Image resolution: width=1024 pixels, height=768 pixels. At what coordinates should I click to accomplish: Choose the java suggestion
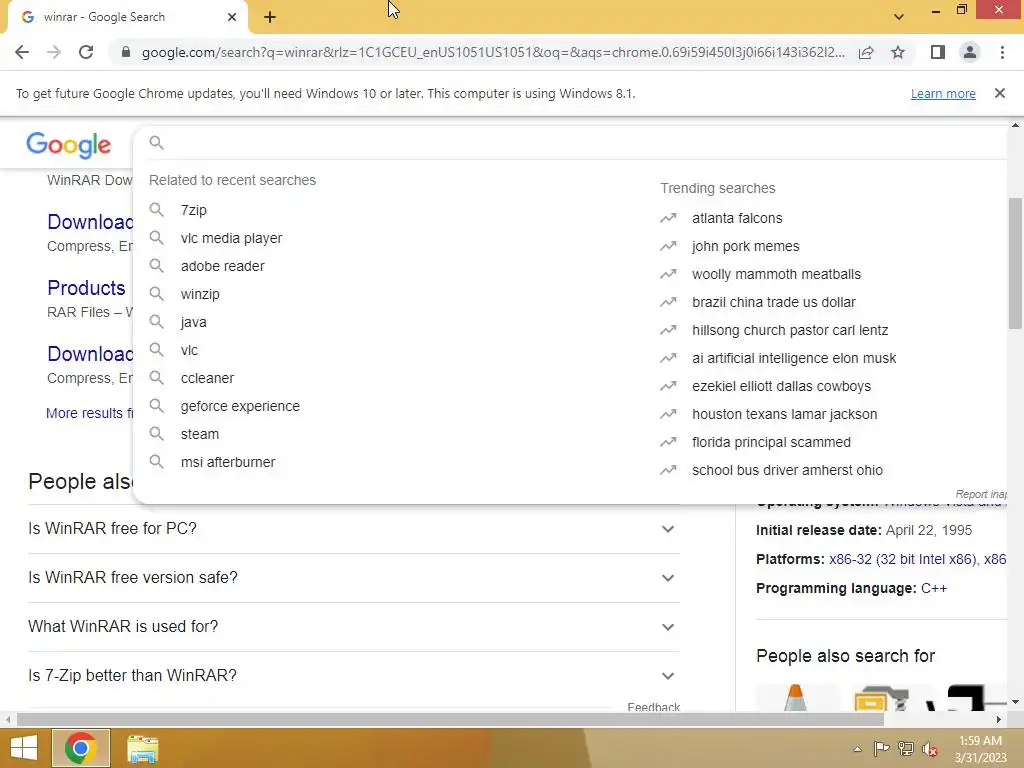point(193,323)
